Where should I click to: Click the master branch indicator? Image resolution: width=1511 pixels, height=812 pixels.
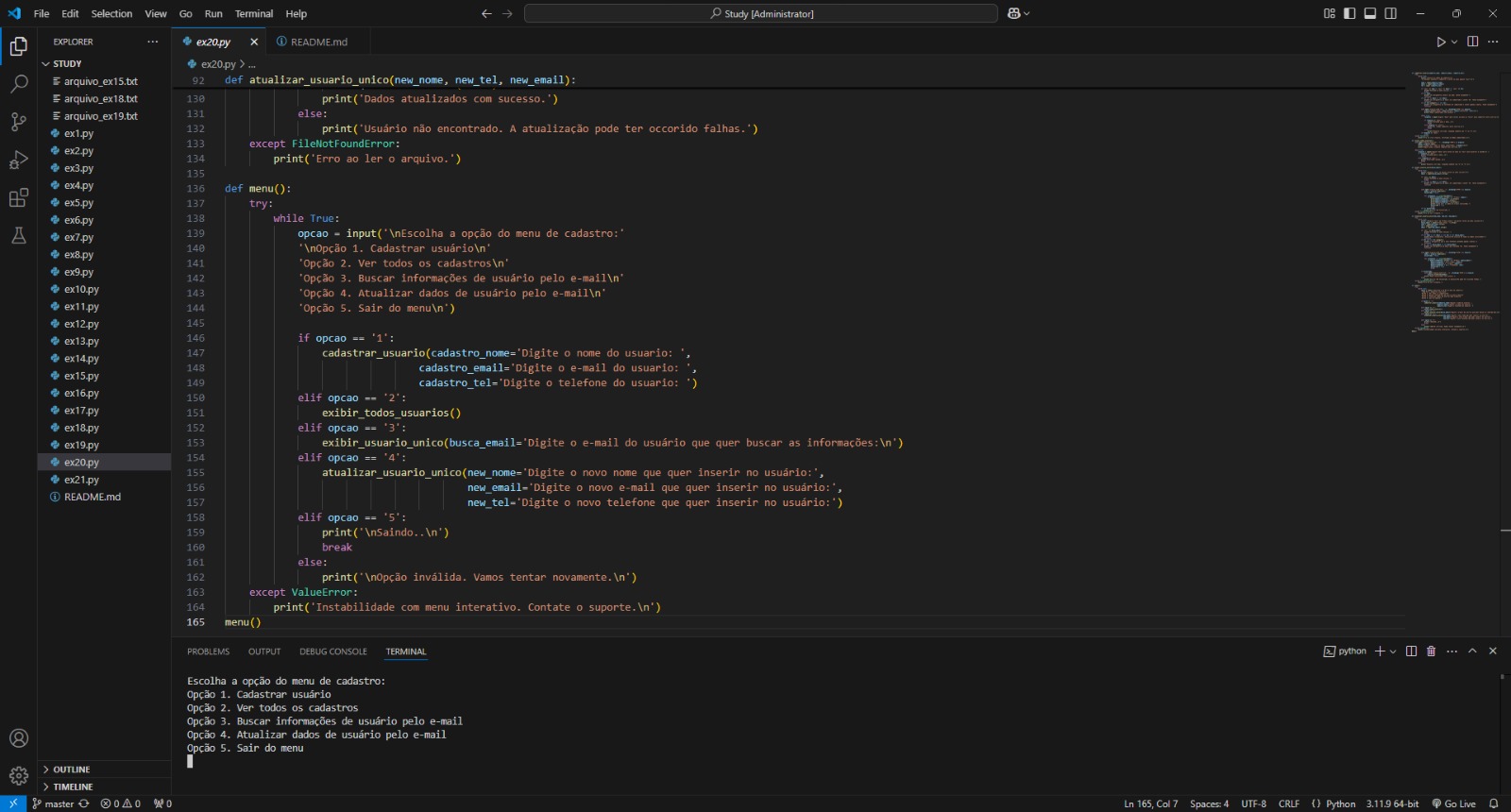click(59, 804)
